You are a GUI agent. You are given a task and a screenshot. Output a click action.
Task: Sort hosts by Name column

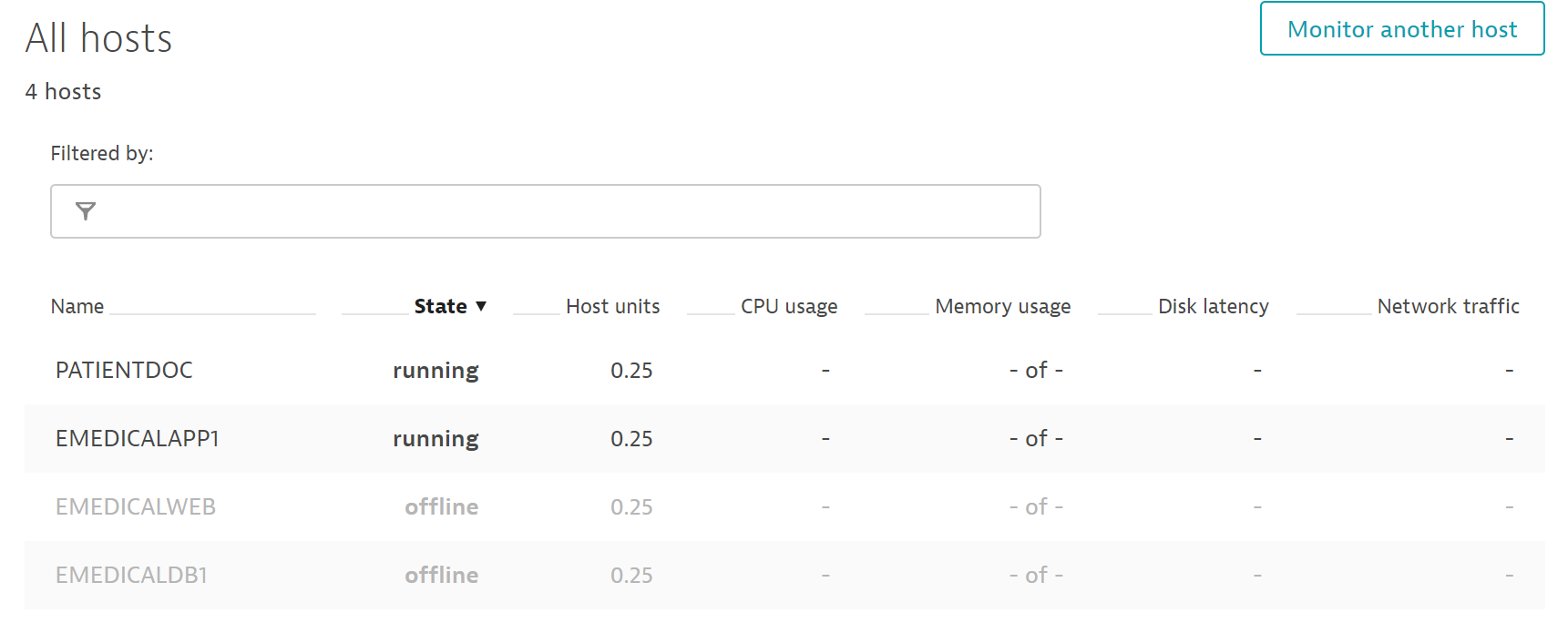pos(77,307)
